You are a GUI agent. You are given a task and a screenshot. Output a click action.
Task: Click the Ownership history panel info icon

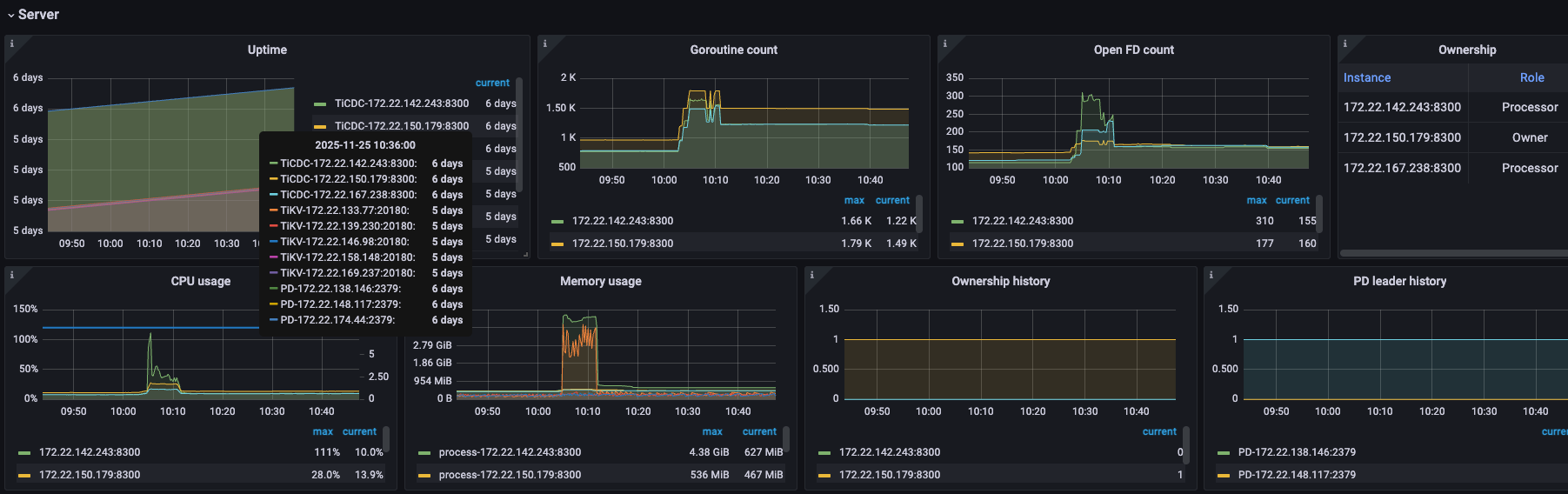tap(811, 275)
